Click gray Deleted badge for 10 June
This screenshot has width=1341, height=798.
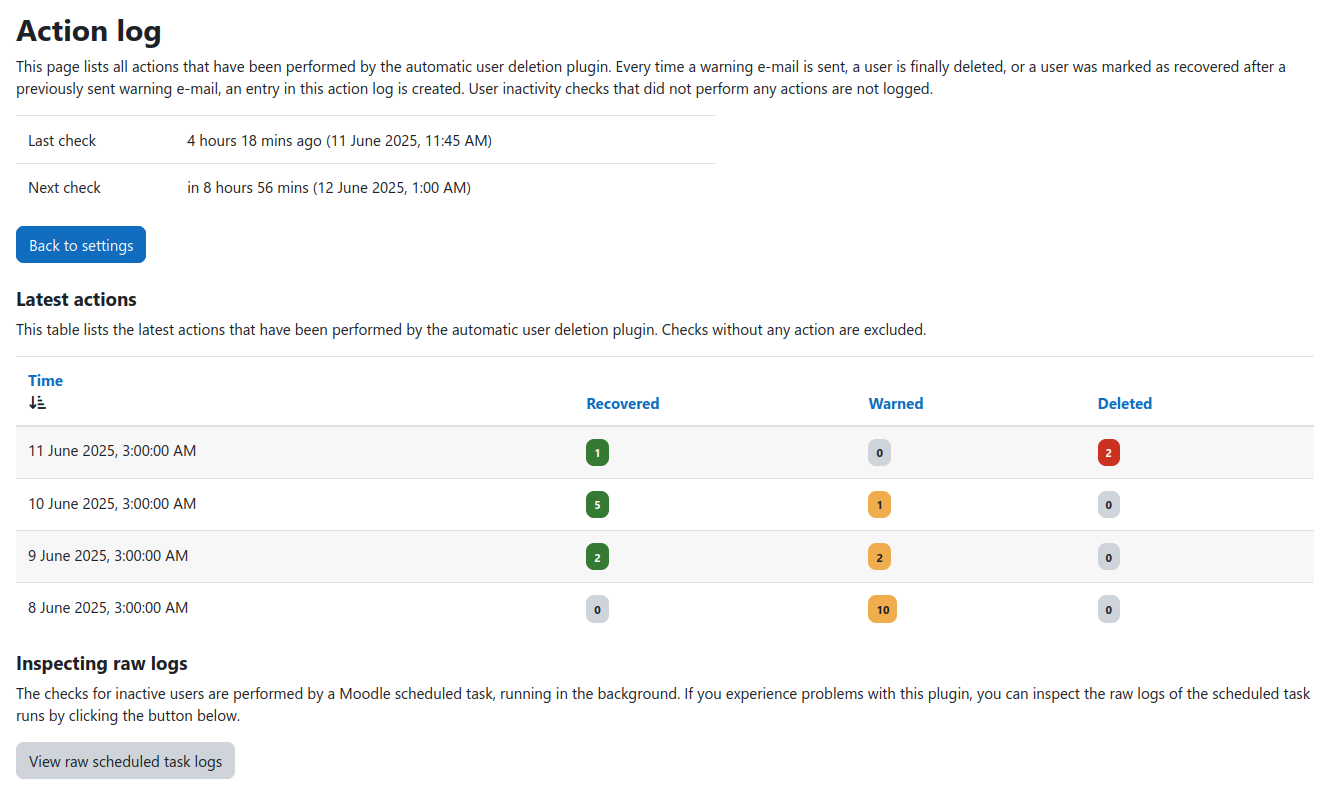1108,505
